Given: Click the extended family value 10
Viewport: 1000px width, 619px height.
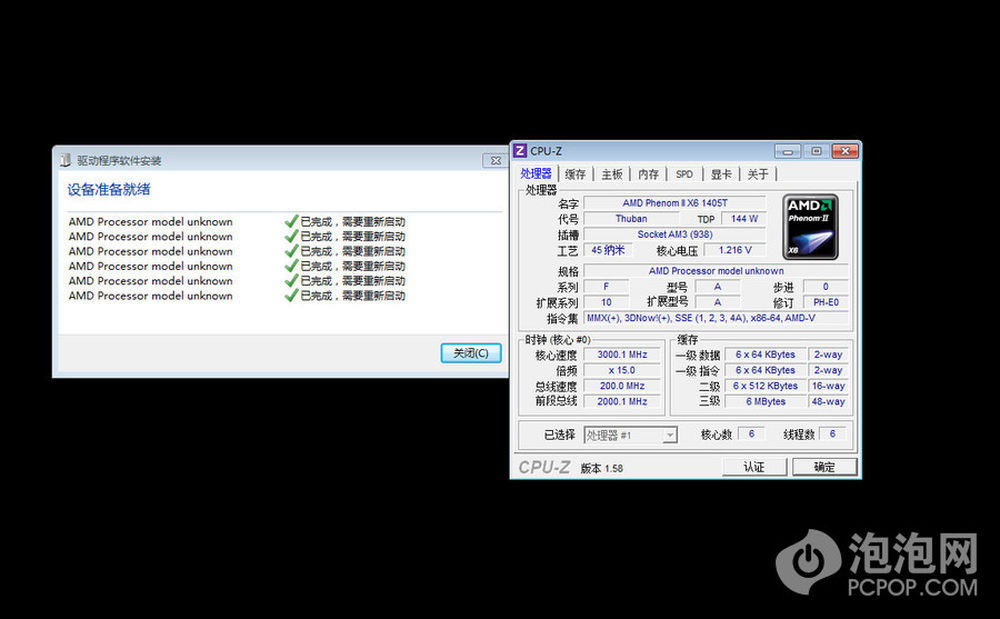Looking at the screenshot, I should [x=606, y=303].
